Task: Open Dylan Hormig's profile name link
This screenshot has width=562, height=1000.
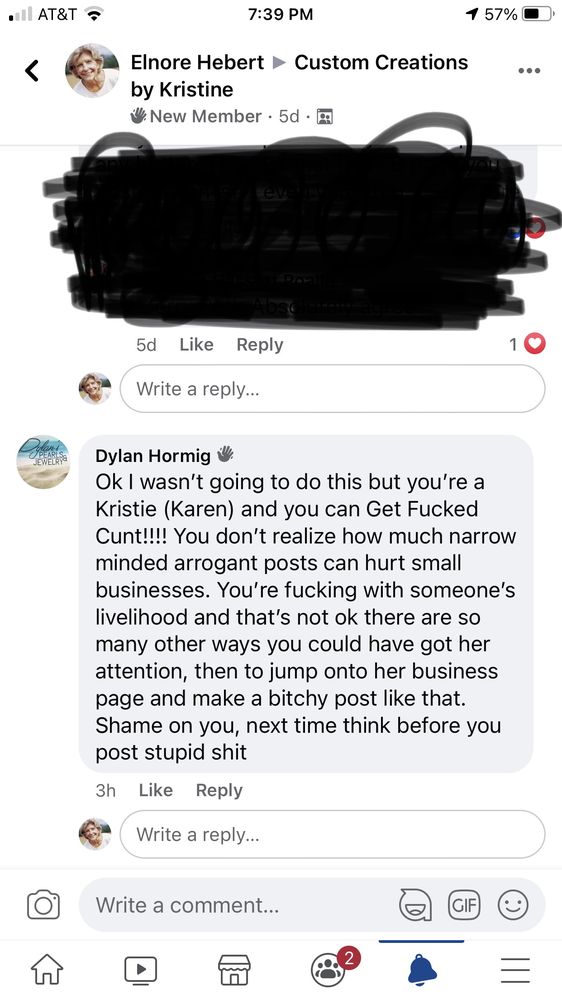Action: (153, 455)
